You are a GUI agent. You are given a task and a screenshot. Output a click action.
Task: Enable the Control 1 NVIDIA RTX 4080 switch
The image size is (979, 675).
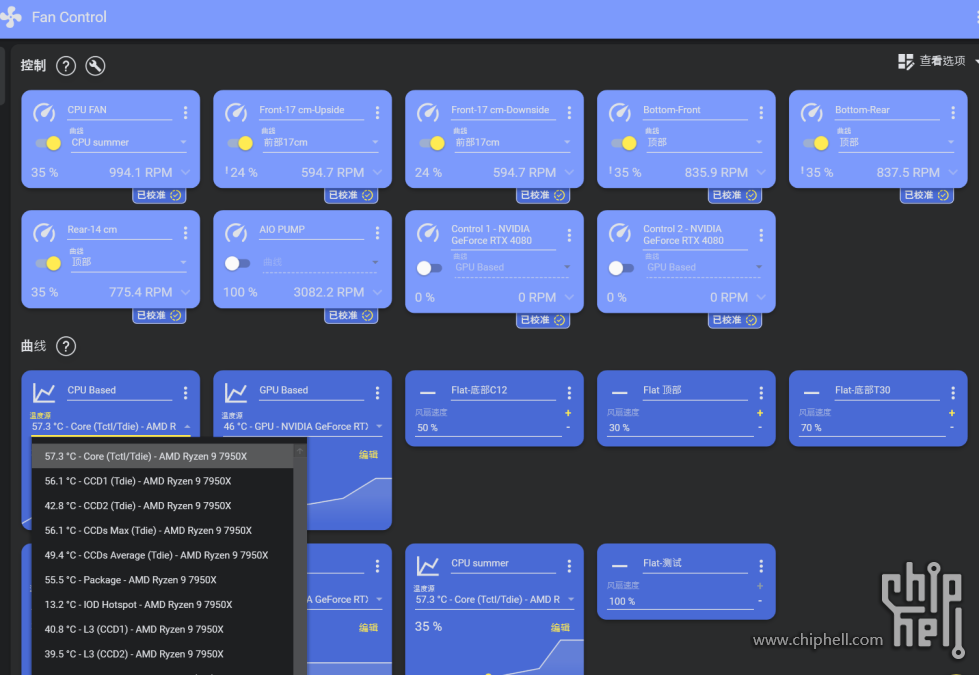429,268
